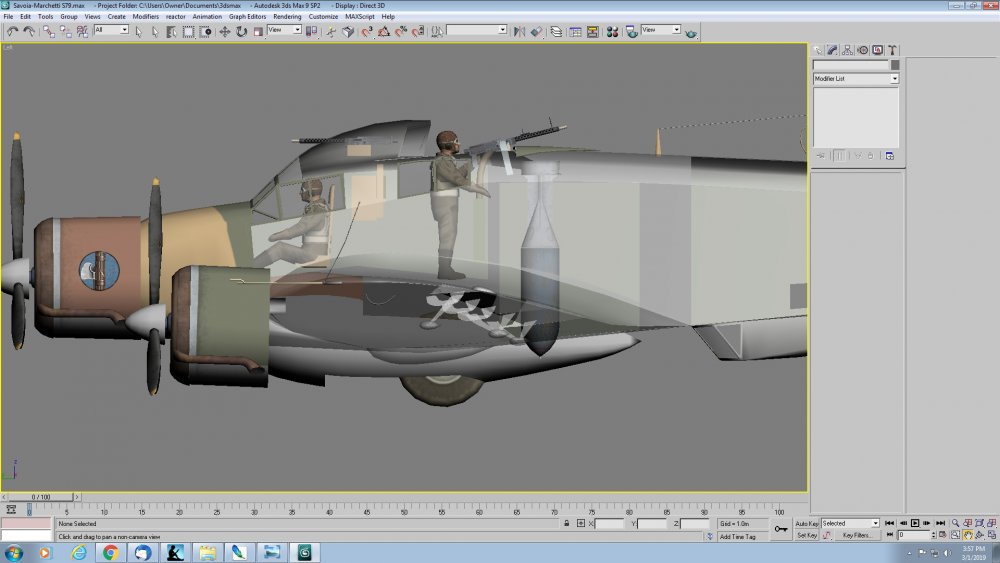Screen dimensions: 1000x563
Task: Toggle Absolute/Offset transform mode
Action: click(x=580, y=523)
